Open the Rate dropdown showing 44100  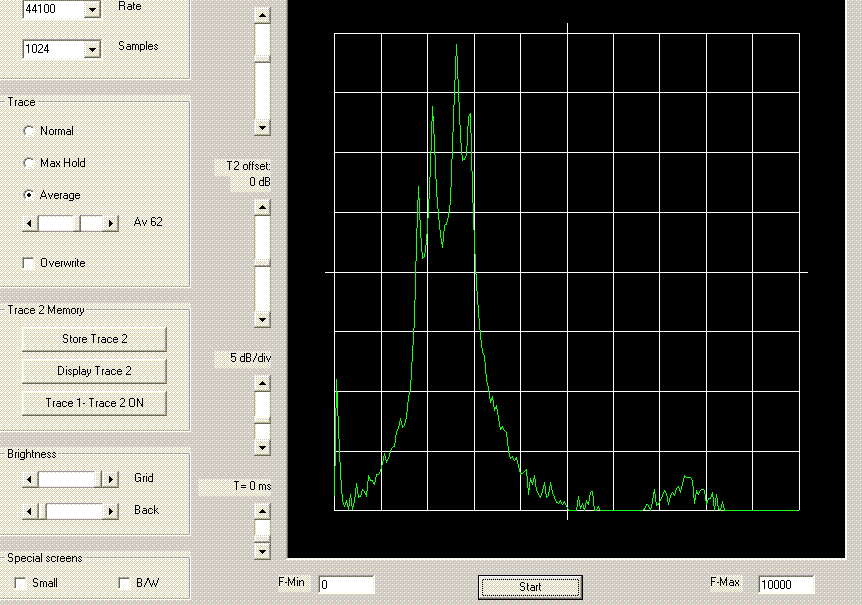(92, 9)
